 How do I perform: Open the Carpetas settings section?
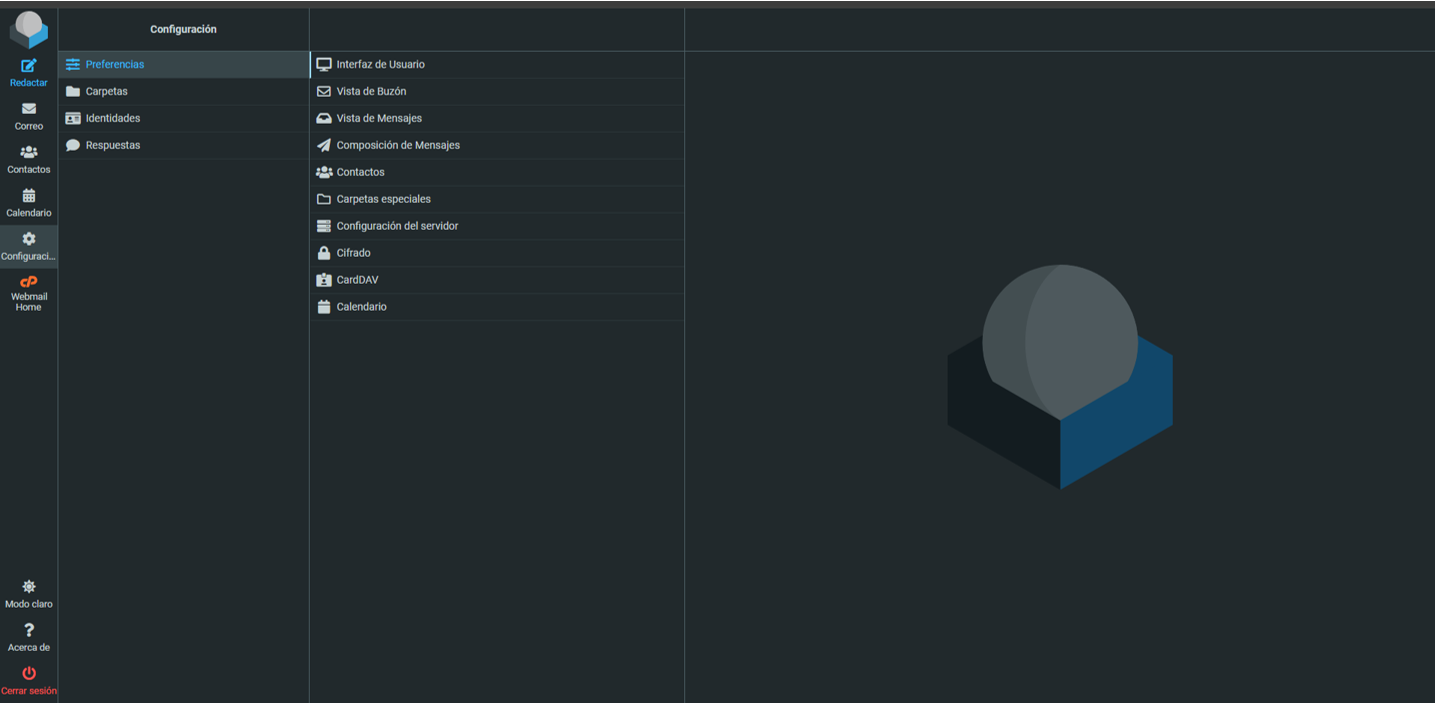(106, 92)
